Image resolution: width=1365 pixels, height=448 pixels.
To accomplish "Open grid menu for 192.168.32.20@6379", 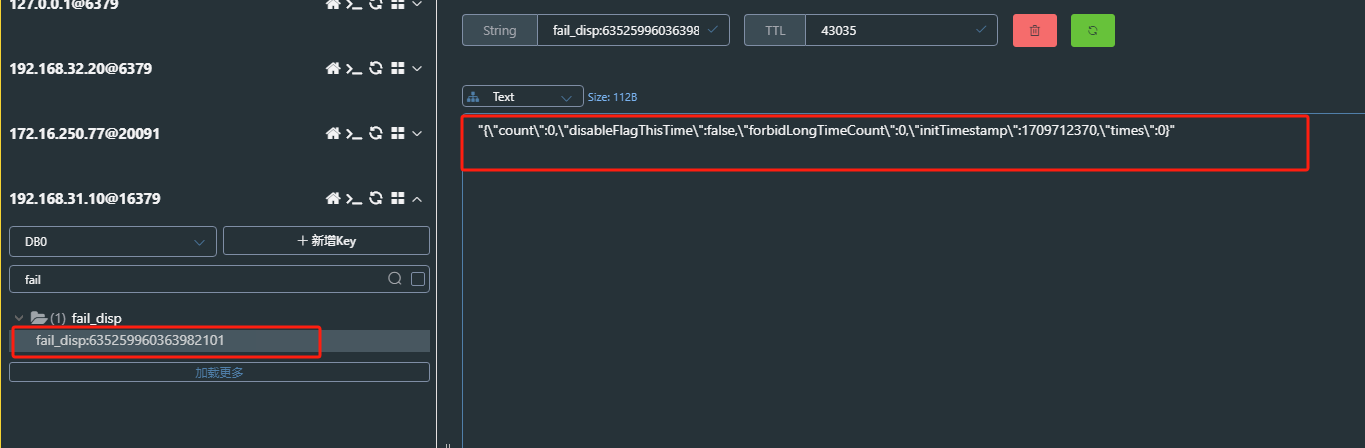I will pos(397,69).
